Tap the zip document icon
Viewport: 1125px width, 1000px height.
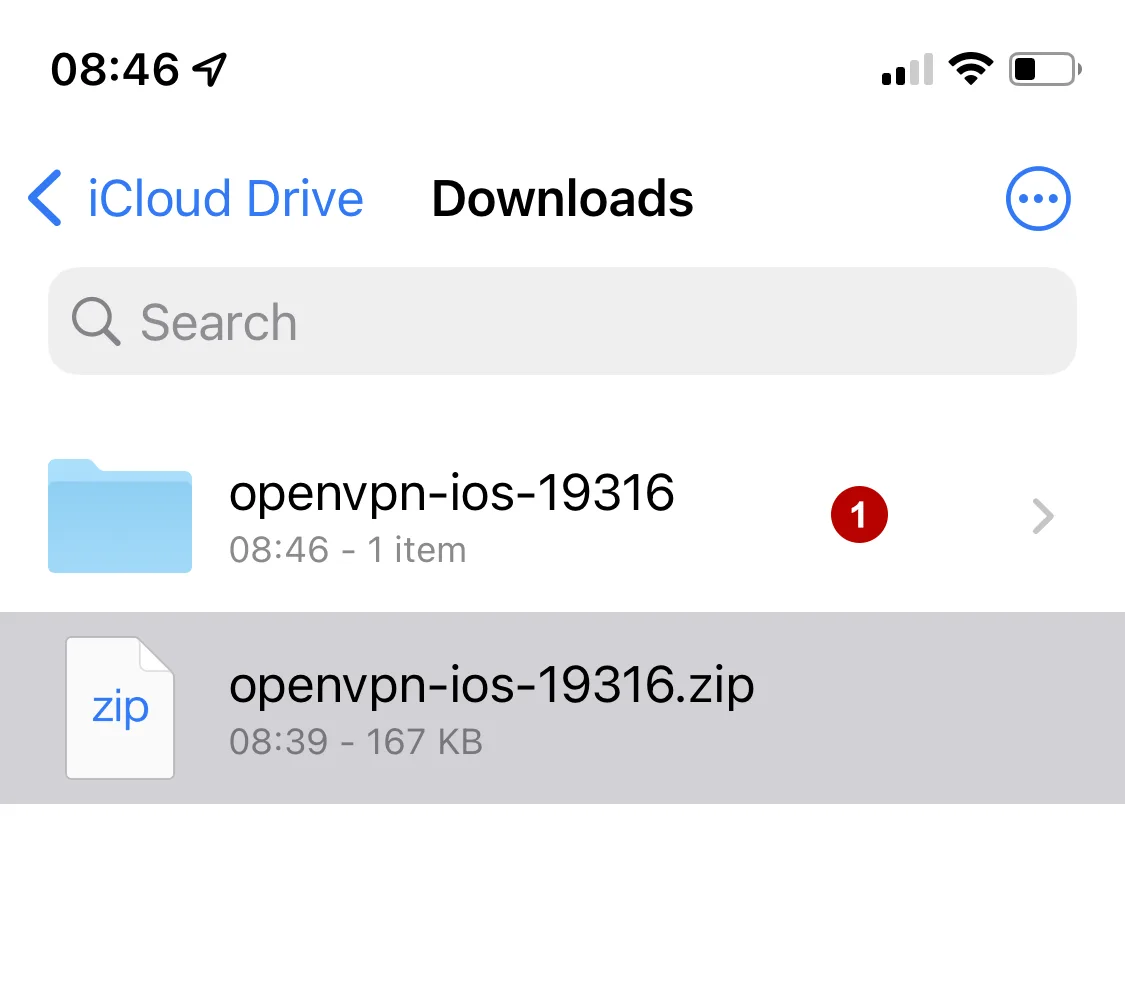[x=119, y=707]
